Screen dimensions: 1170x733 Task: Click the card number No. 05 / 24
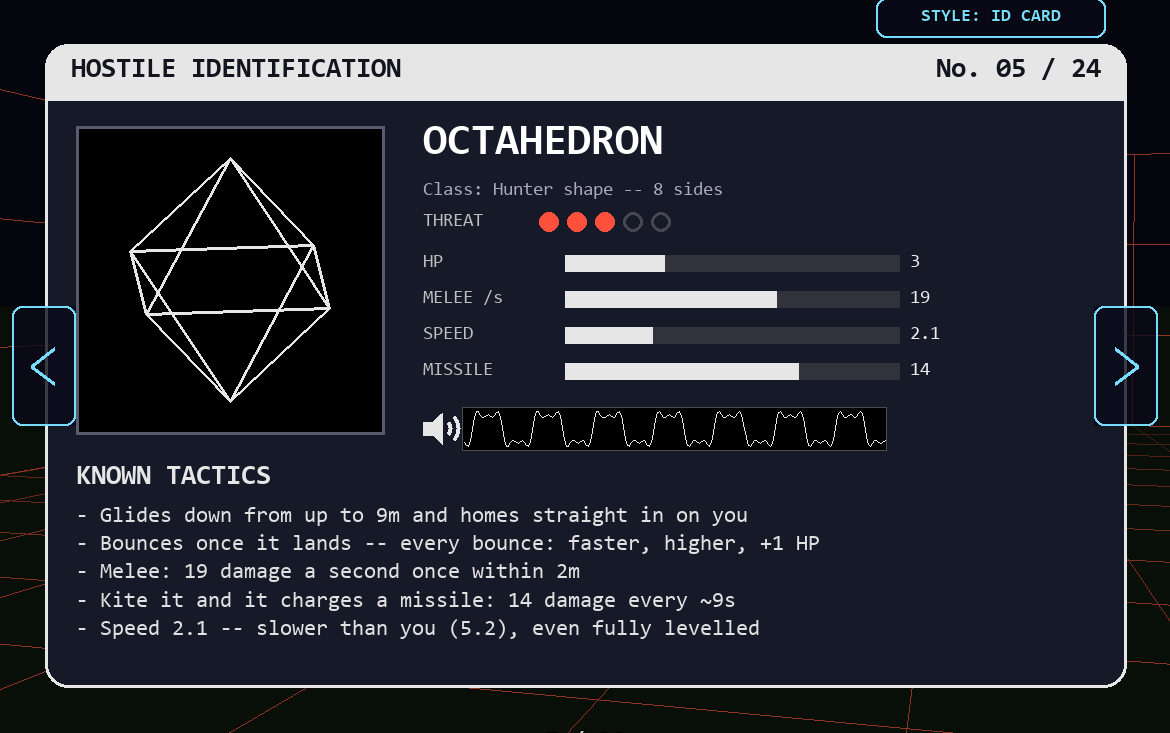(1018, 69)
